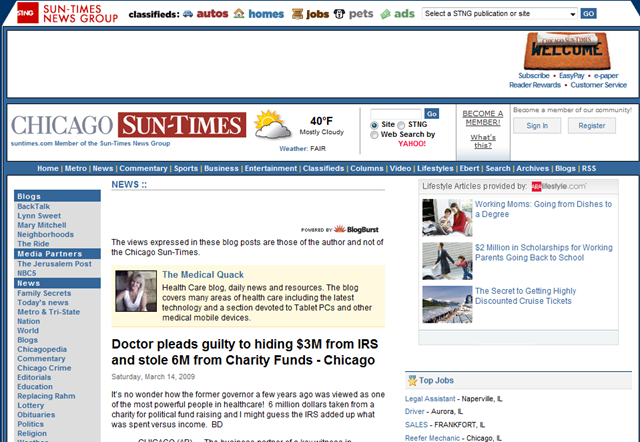Click the cruise tickets article thumbnail

(x=447, y=304)
